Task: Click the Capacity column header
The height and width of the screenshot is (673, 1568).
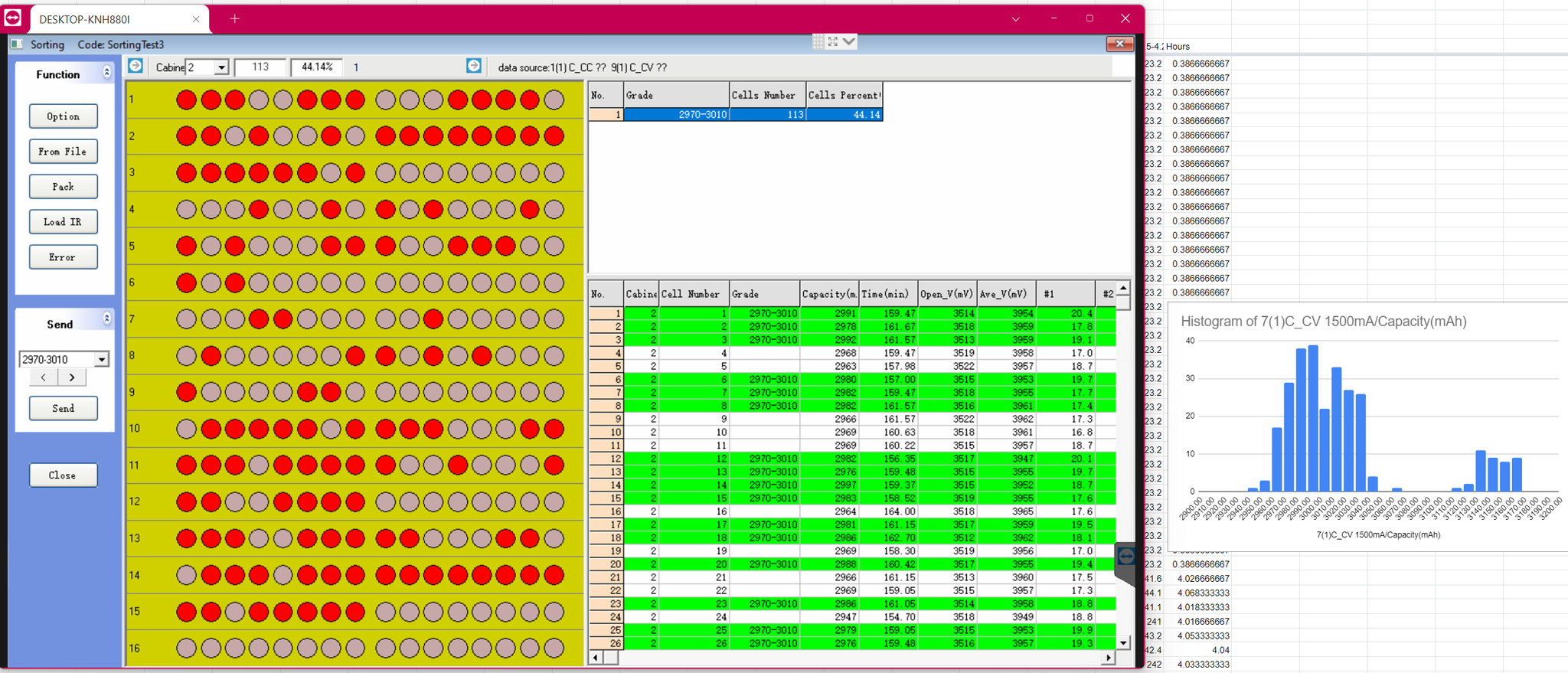Action: [x=829, y=294]
